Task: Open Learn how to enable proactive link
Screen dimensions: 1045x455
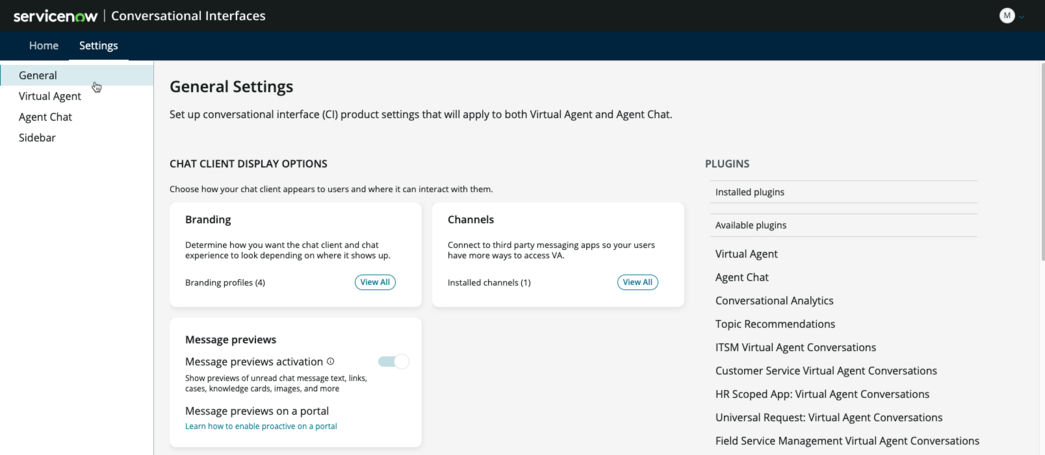Action: (x=261, y=426)
